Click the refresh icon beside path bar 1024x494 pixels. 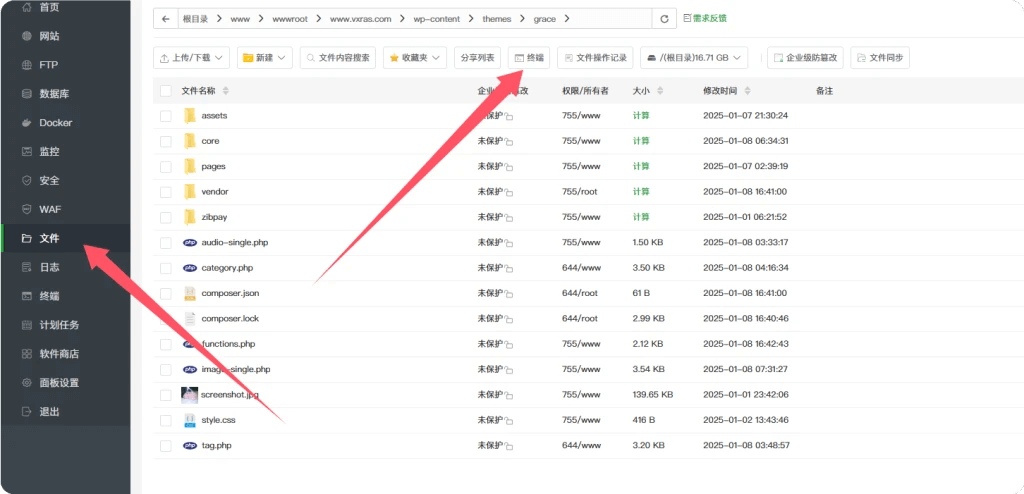click(664, 19)
